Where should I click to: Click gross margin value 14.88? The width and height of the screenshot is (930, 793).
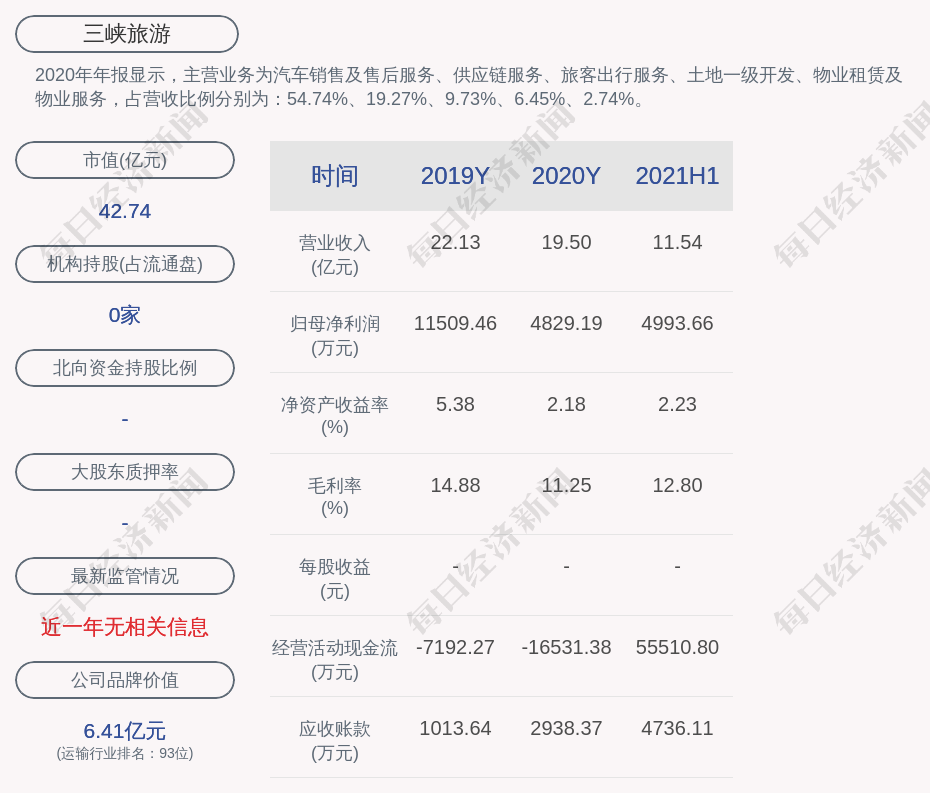point(455,485)
